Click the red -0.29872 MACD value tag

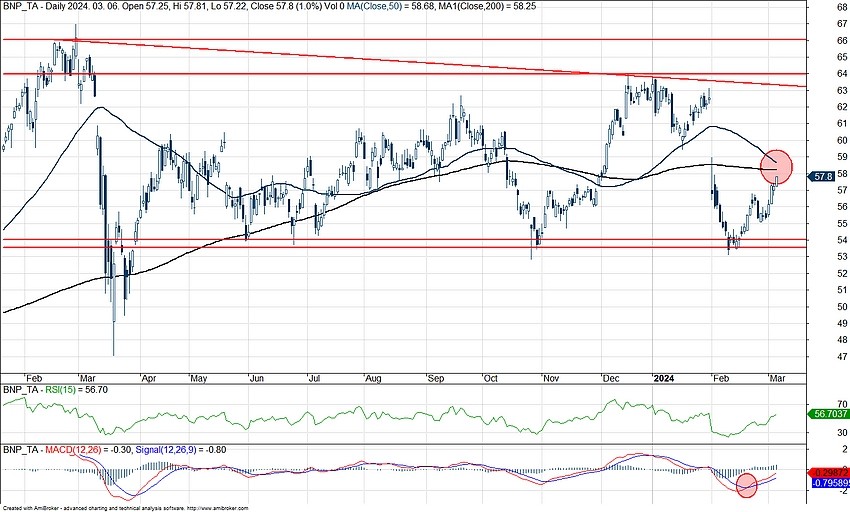click(x=829, y=473)
